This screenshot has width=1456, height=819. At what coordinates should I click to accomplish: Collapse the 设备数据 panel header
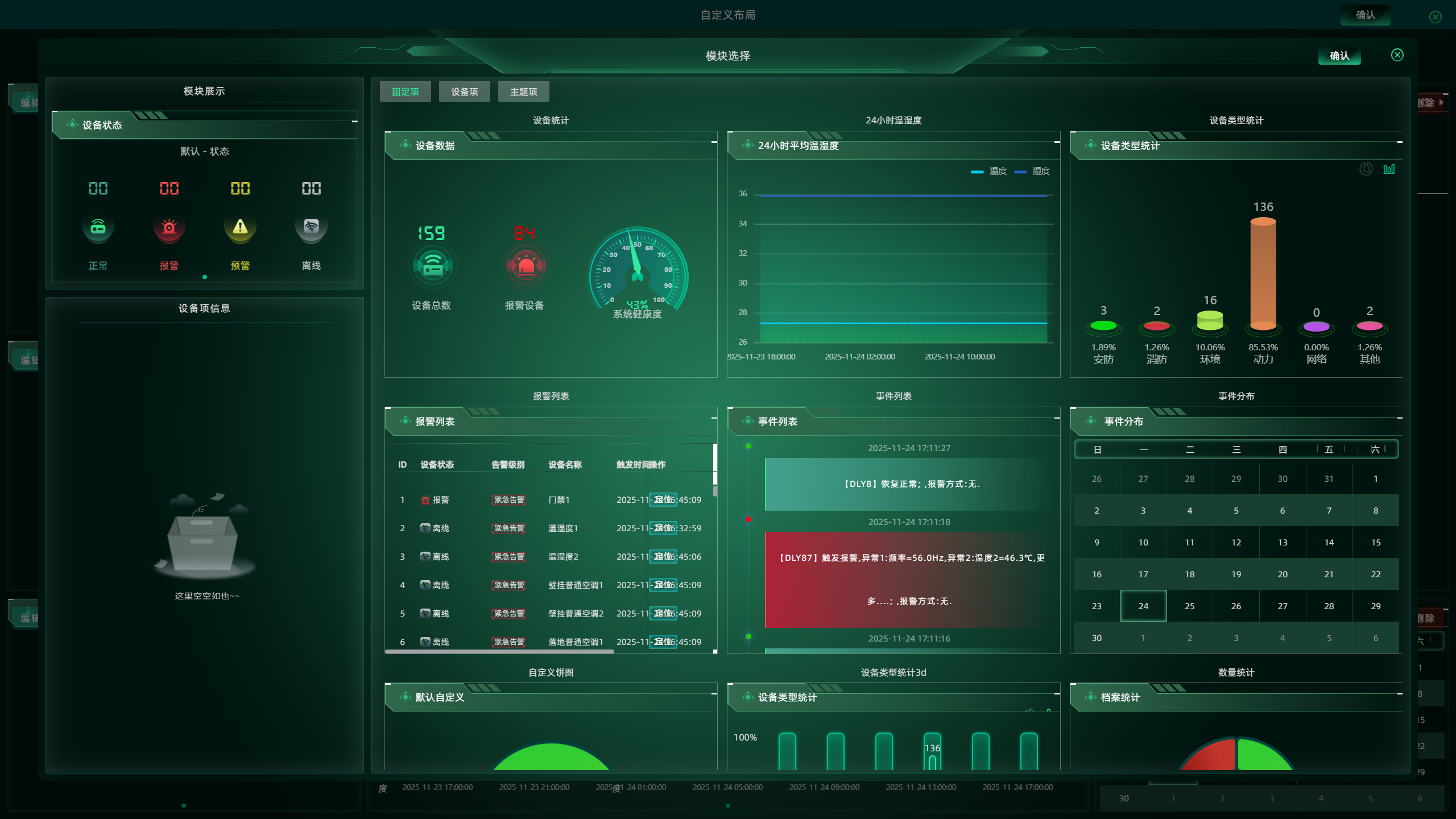(713, 142)
